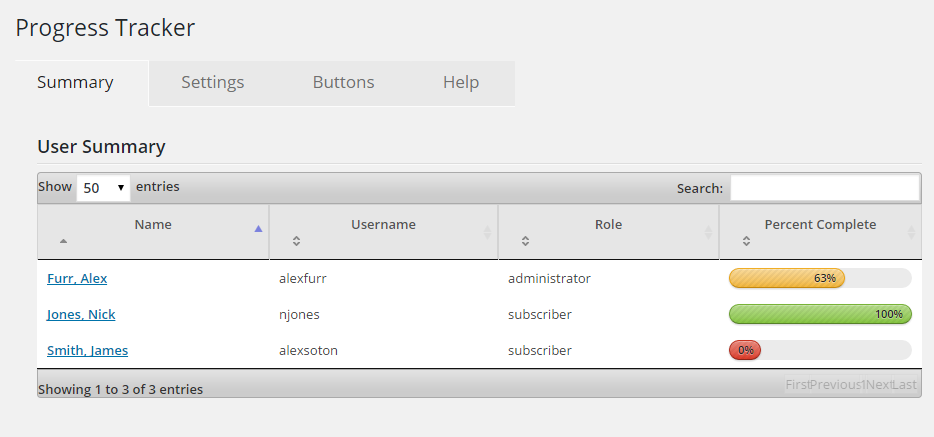Select the subscriber role for alexsoton
Viewport: 934px width, 437px height.
point(540,350)
